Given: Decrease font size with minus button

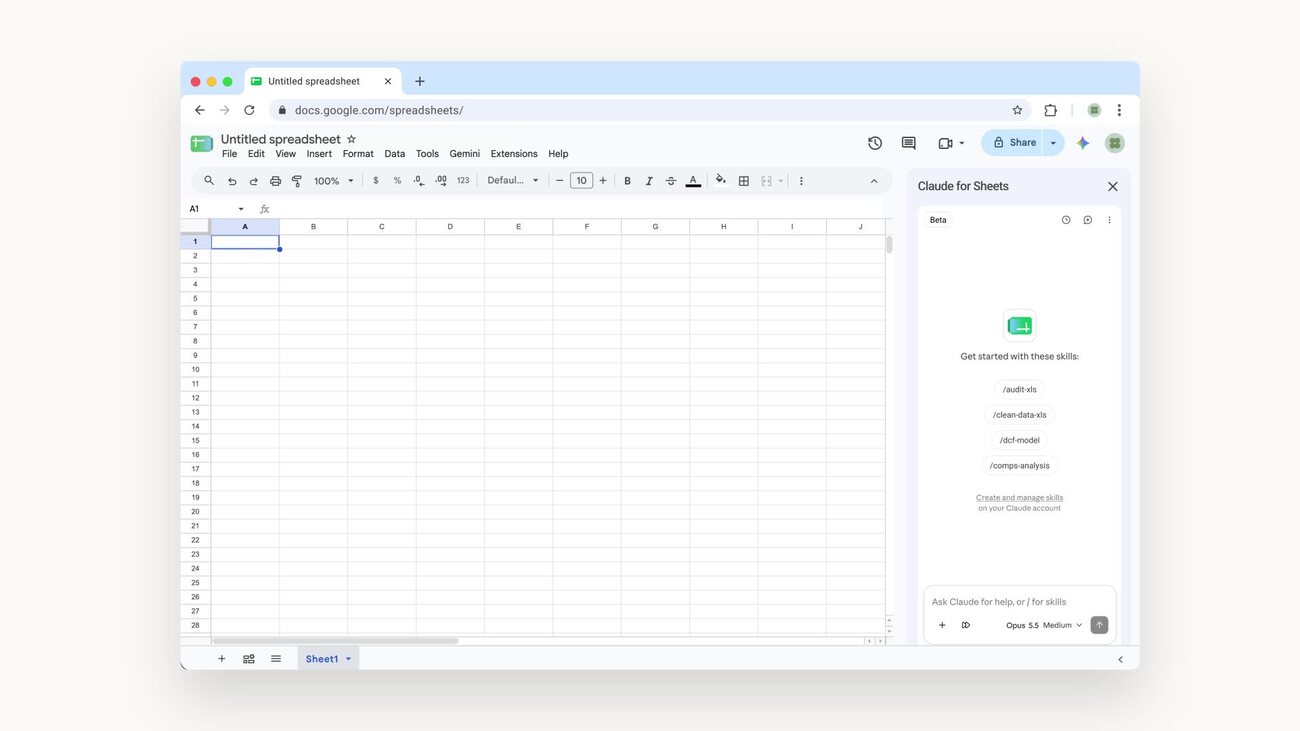Looking at the screenshot, I should [559, 181].
